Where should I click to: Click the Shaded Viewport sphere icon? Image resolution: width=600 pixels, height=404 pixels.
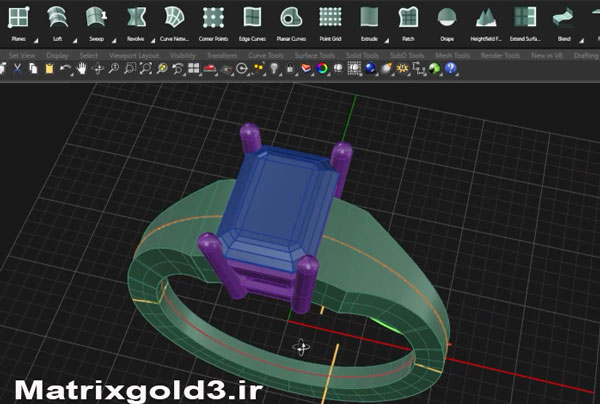(x=338, y=69)
